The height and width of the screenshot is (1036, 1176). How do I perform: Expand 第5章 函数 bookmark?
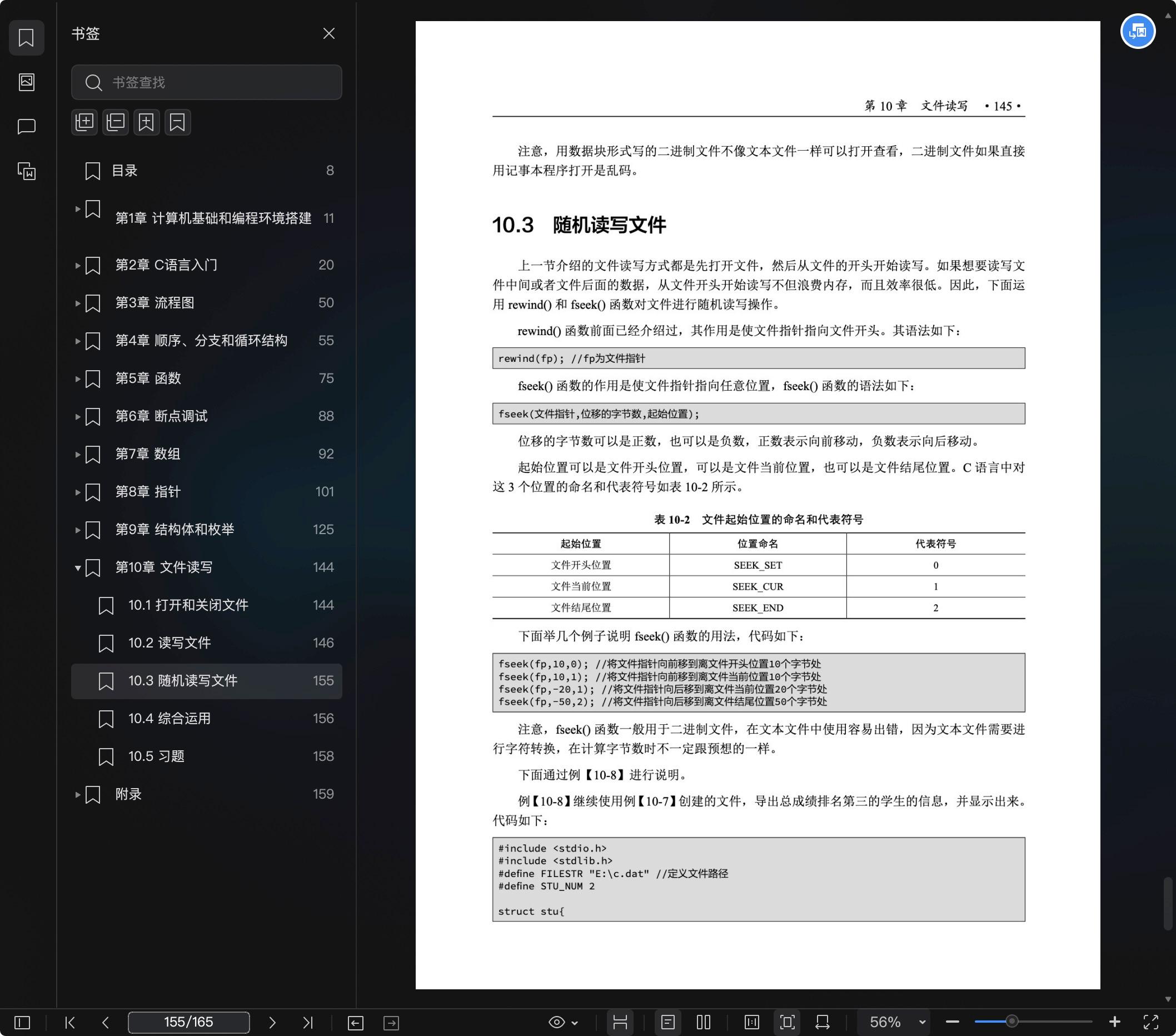click(x=77, y=379)
